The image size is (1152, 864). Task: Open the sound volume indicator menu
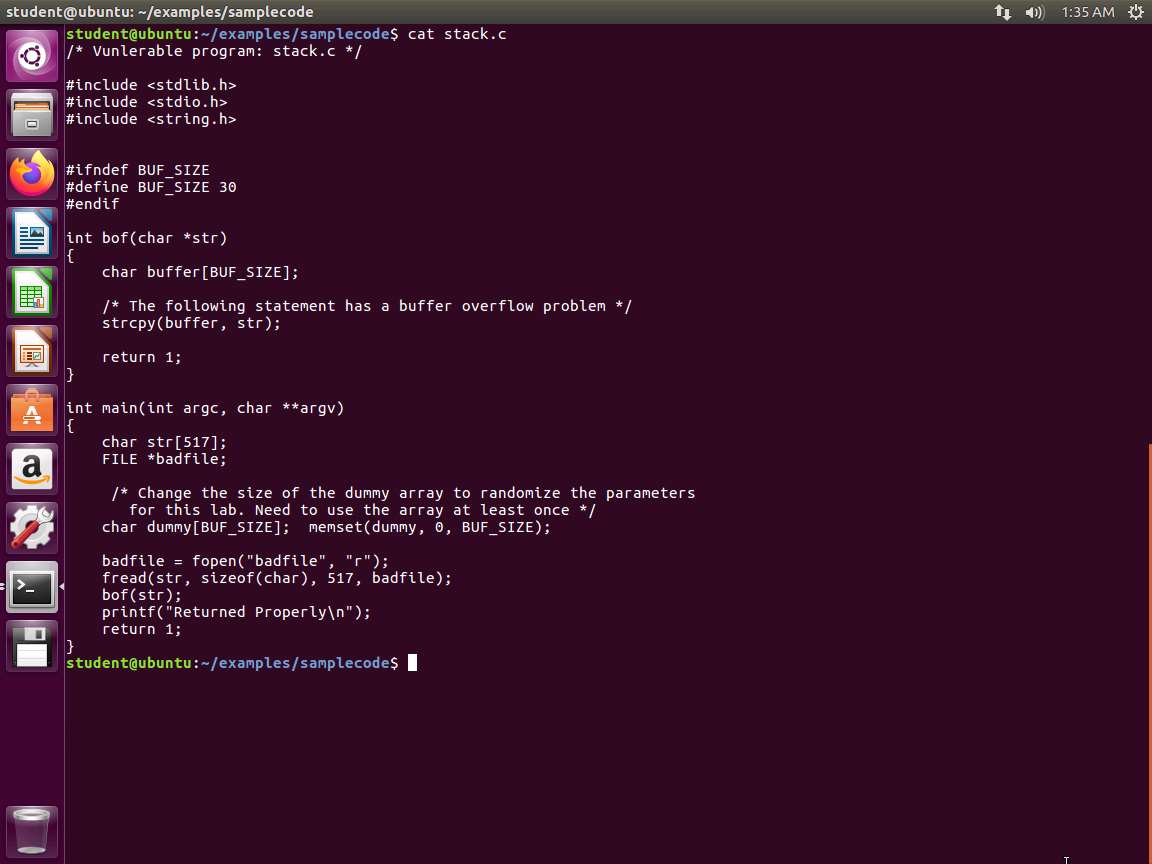click(1034, 12)
